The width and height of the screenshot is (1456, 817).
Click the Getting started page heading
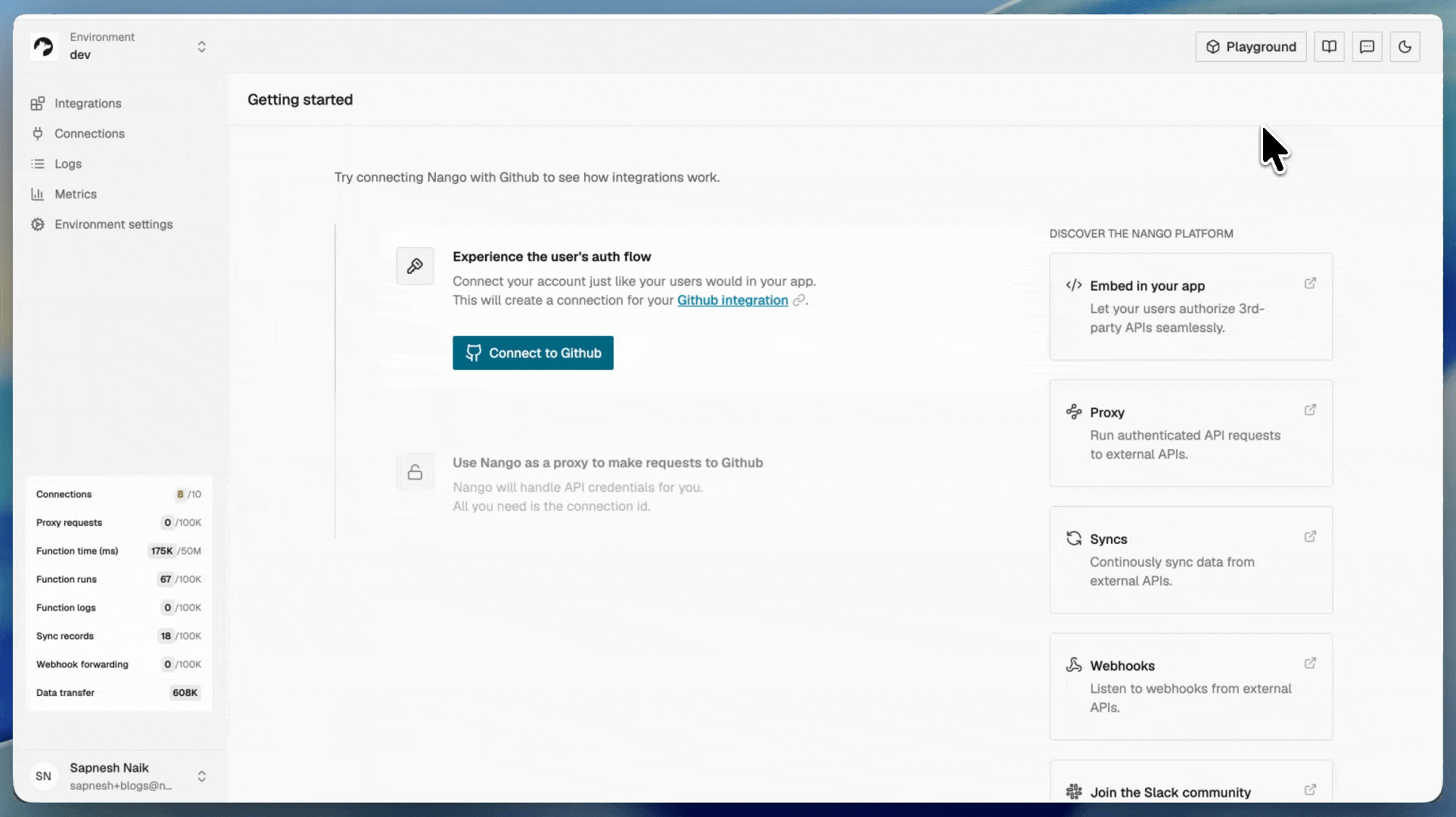tap(300, 100)
